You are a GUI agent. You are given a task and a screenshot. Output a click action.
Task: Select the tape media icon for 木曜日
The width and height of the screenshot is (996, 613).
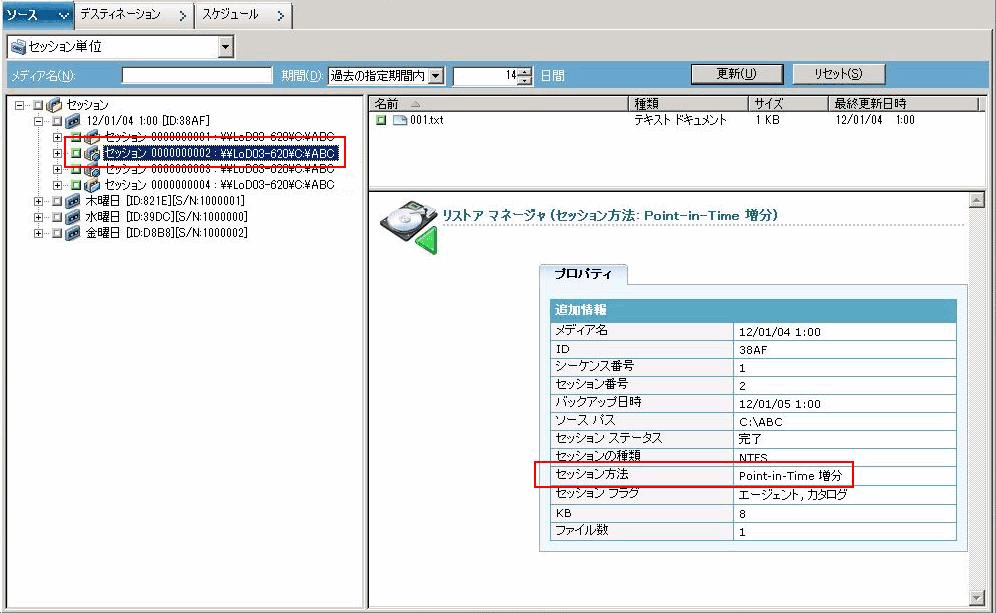tap(71, 201)
